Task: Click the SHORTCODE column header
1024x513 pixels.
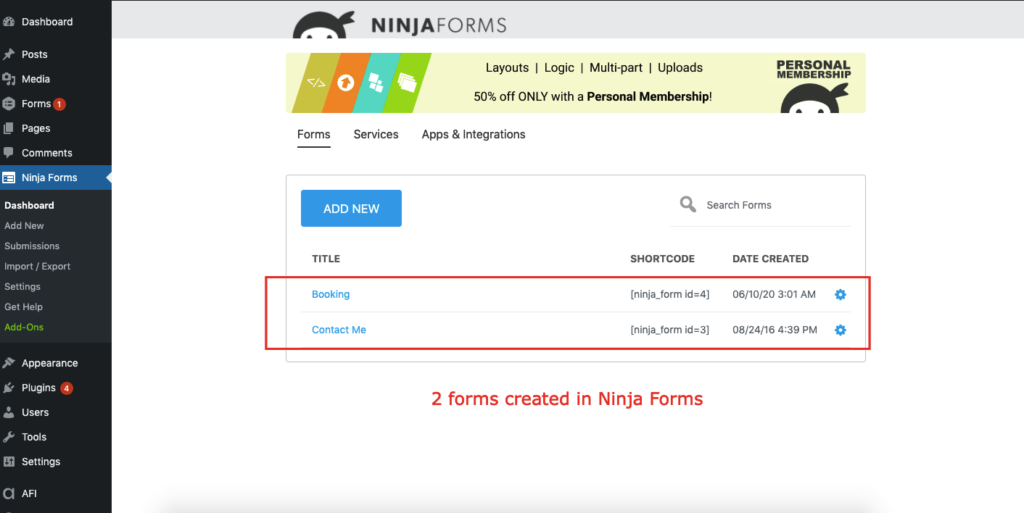Action: pyautogui.click(x=662, y=259)
